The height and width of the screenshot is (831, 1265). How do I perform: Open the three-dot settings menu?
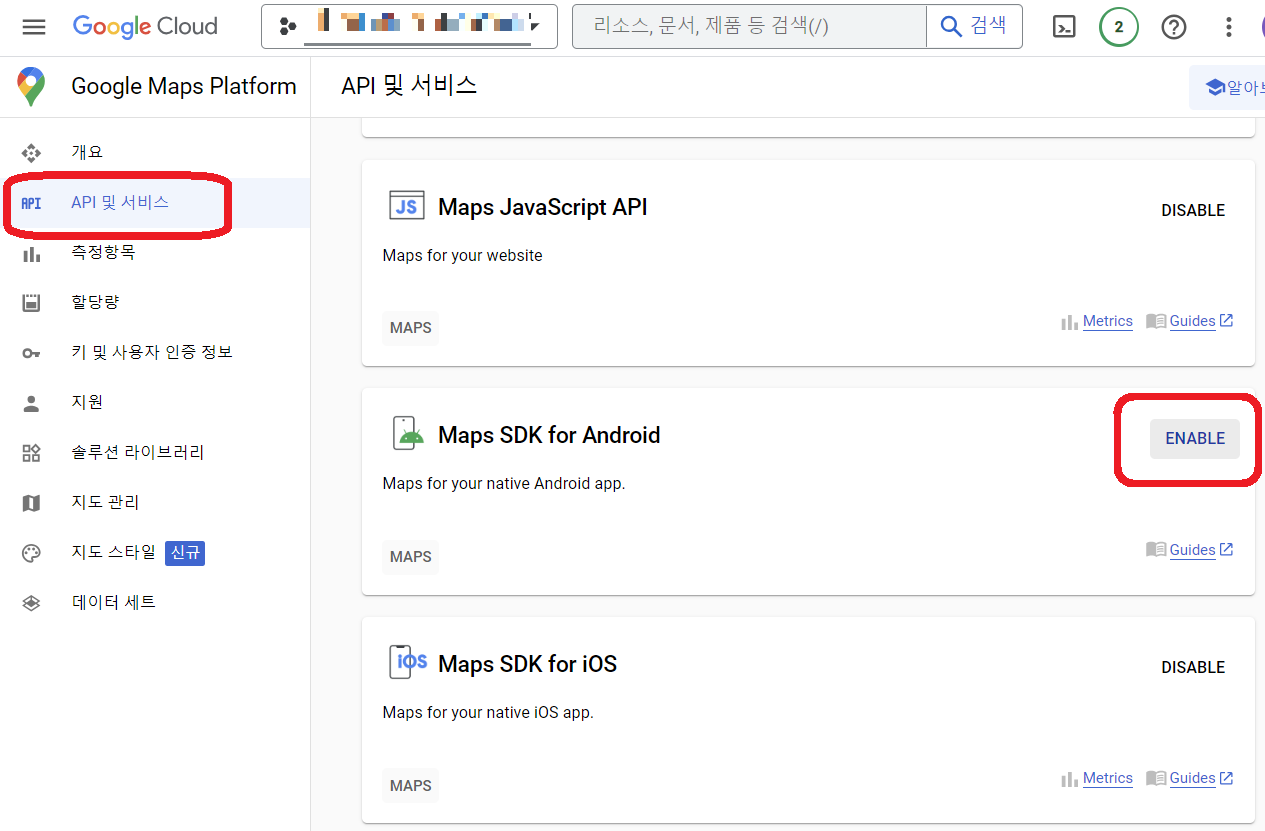[1229, 27]
